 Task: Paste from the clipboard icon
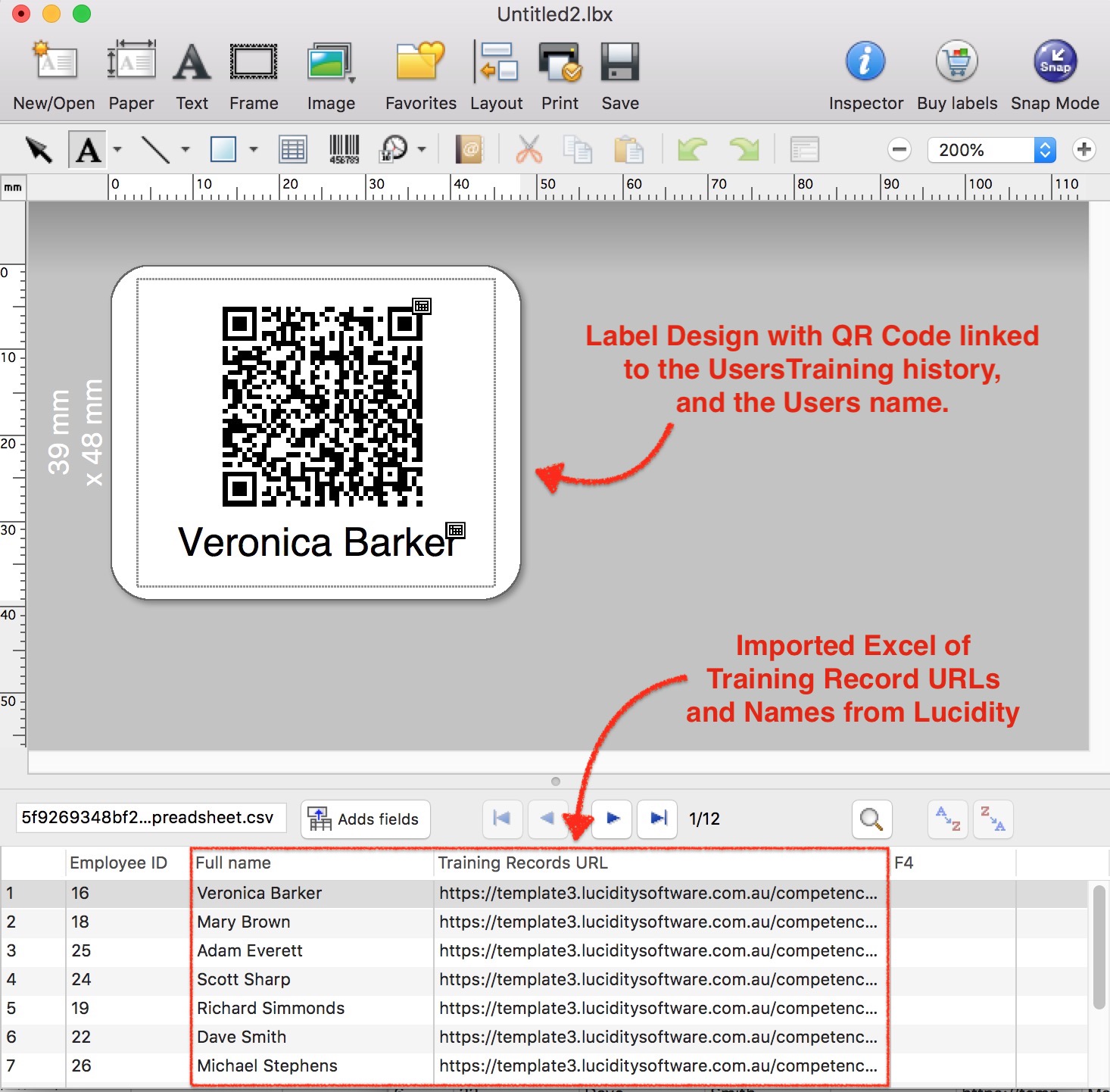629,149
